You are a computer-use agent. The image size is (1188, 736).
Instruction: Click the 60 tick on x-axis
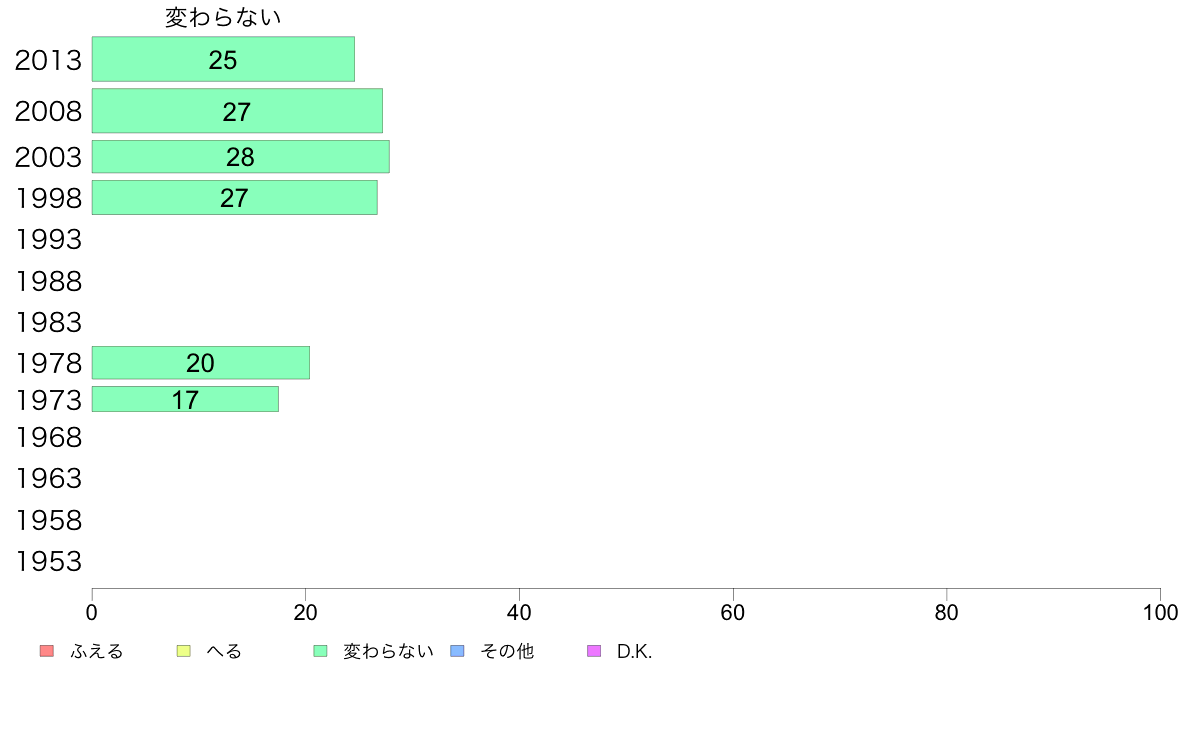pyautogui.click(x=733, y=612)
